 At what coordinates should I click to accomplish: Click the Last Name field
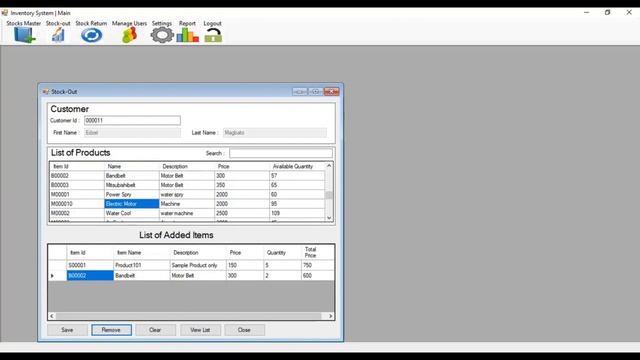tap(275, 133)
